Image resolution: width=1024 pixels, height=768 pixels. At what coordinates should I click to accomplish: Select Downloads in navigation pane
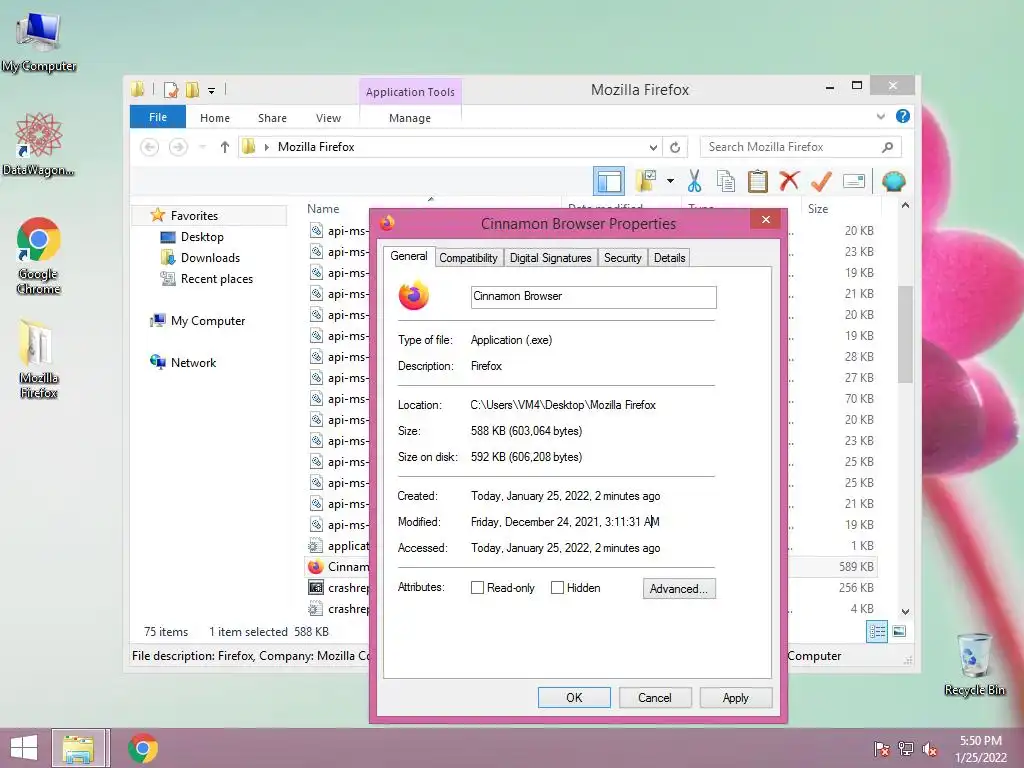210,257
